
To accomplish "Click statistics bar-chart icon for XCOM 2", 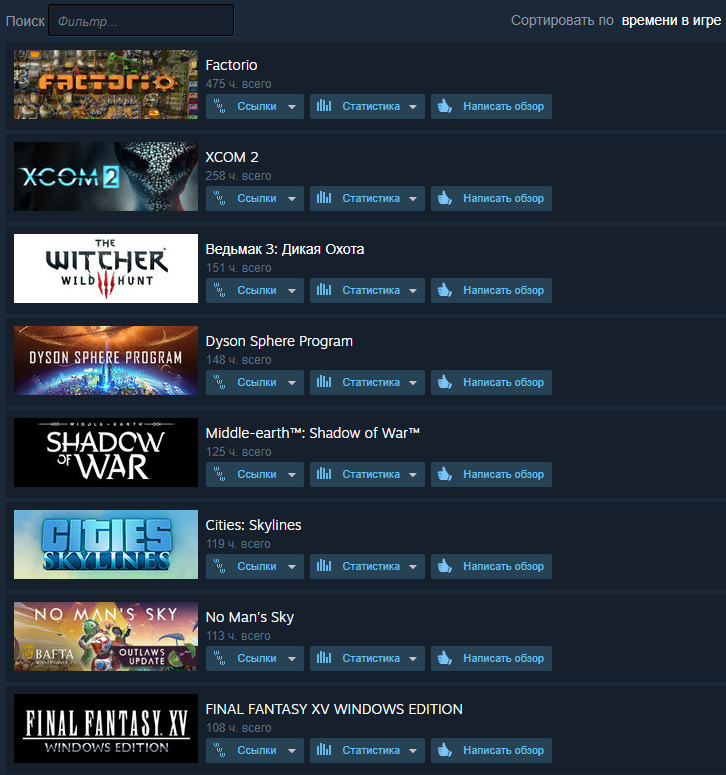I will coord(324,198).
